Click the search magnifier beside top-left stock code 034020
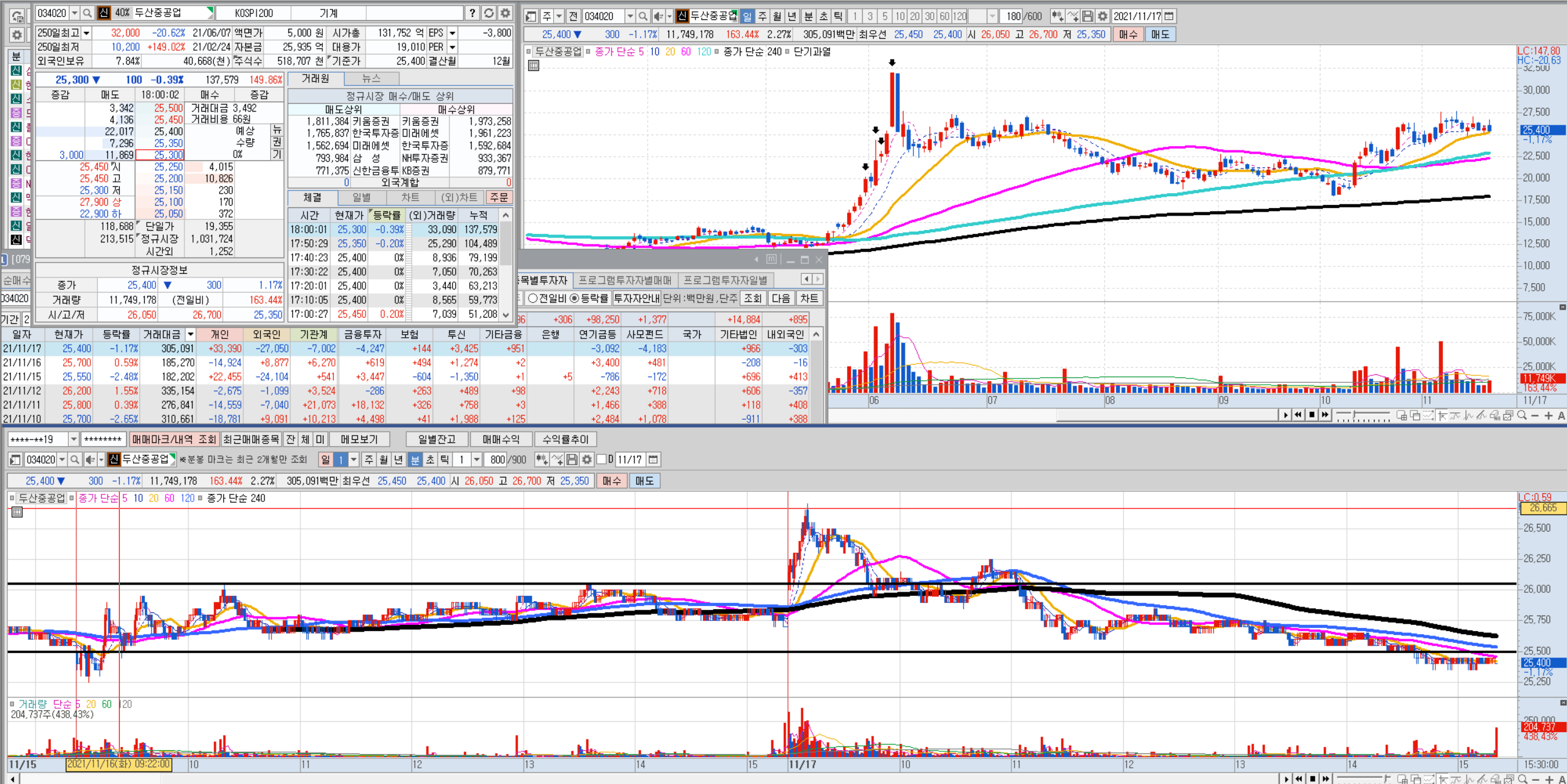The width and height of the screenshot is (1567, 784). point(87,13)
